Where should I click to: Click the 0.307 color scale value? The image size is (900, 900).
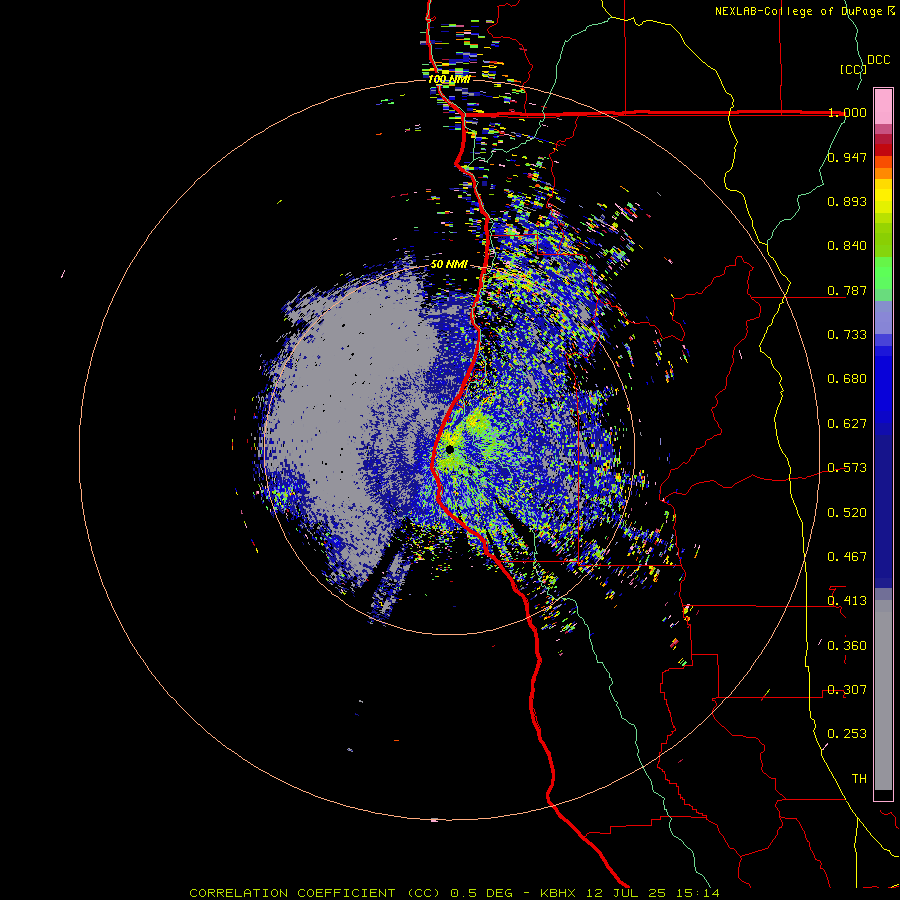click(847, 690)
